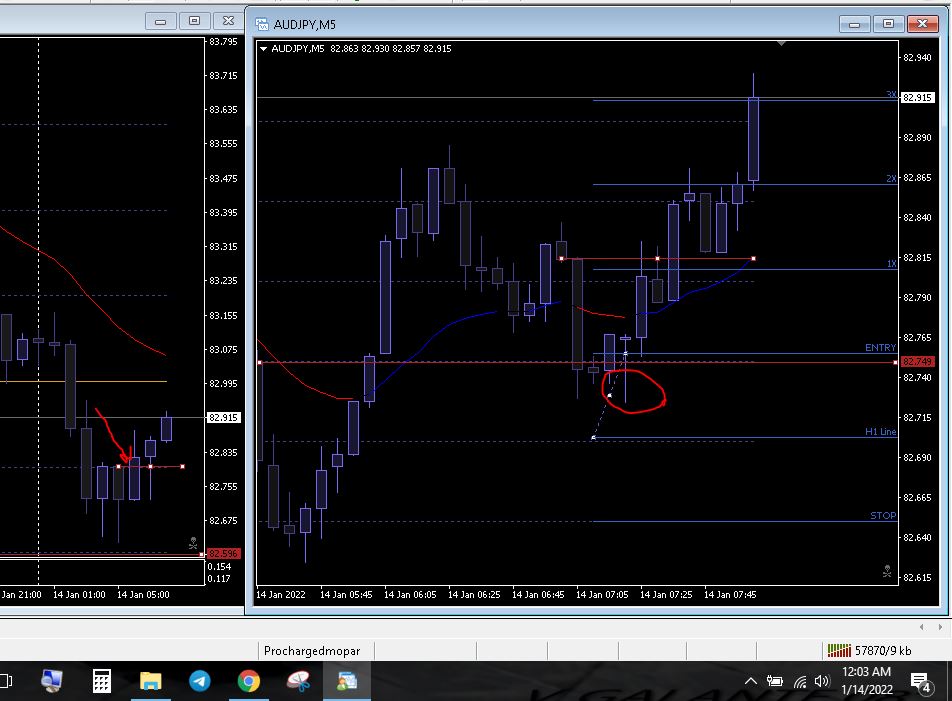Select middle handle of 82.815 red trendline
952x701 pixels.
[658, 259]
